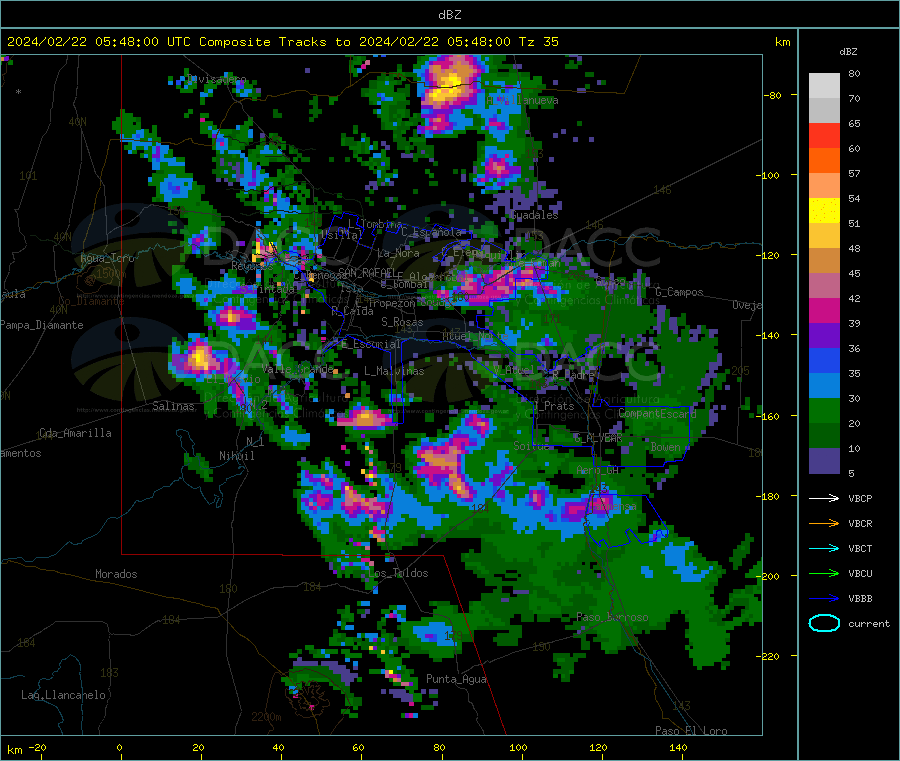
Task: Pick the light blue 35-30 dBZ swatch
Action: [x=824, y=386]
